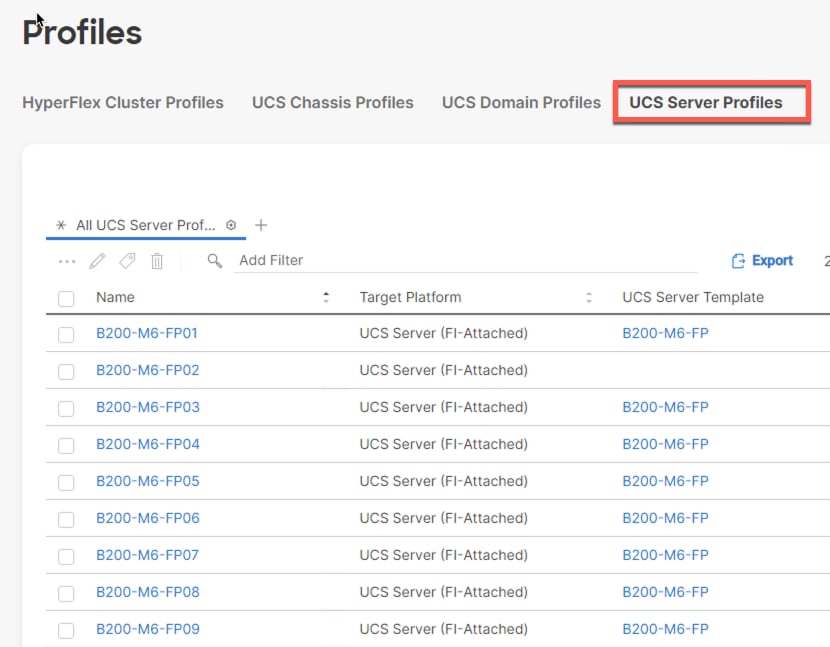Click the Export icon

[x=739, y=261]
